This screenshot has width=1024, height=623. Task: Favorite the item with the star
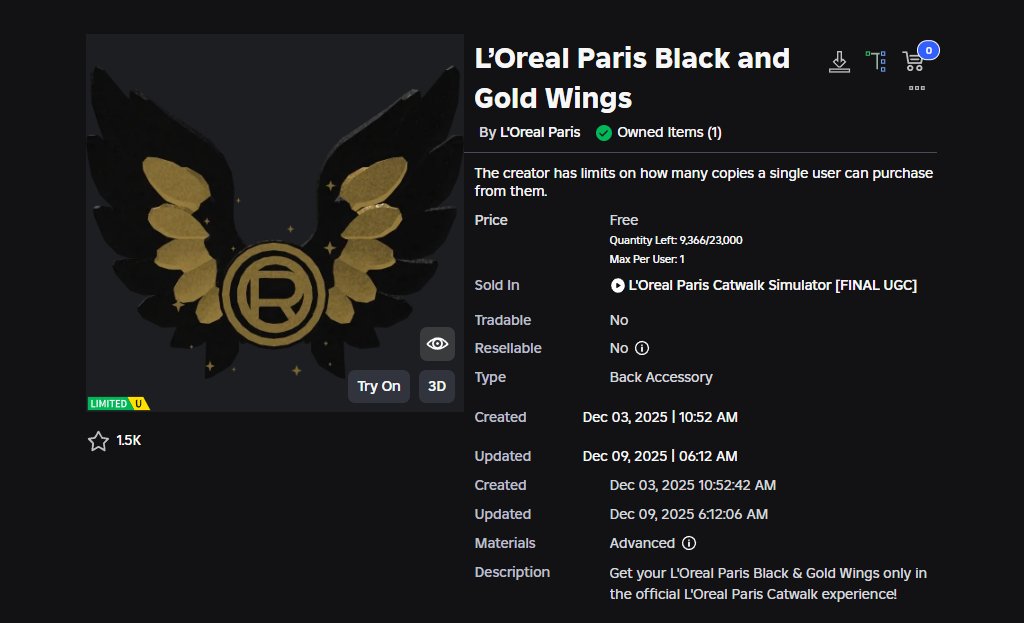point(98,440)
